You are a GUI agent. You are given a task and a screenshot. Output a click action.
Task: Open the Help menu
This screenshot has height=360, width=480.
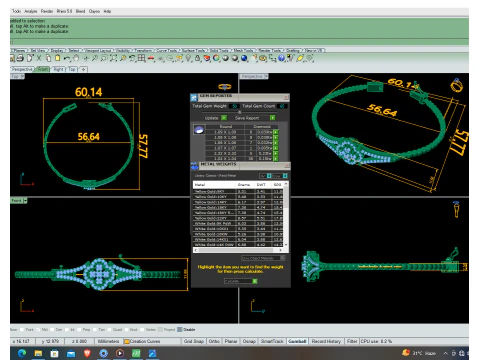[x=107, y=11]
